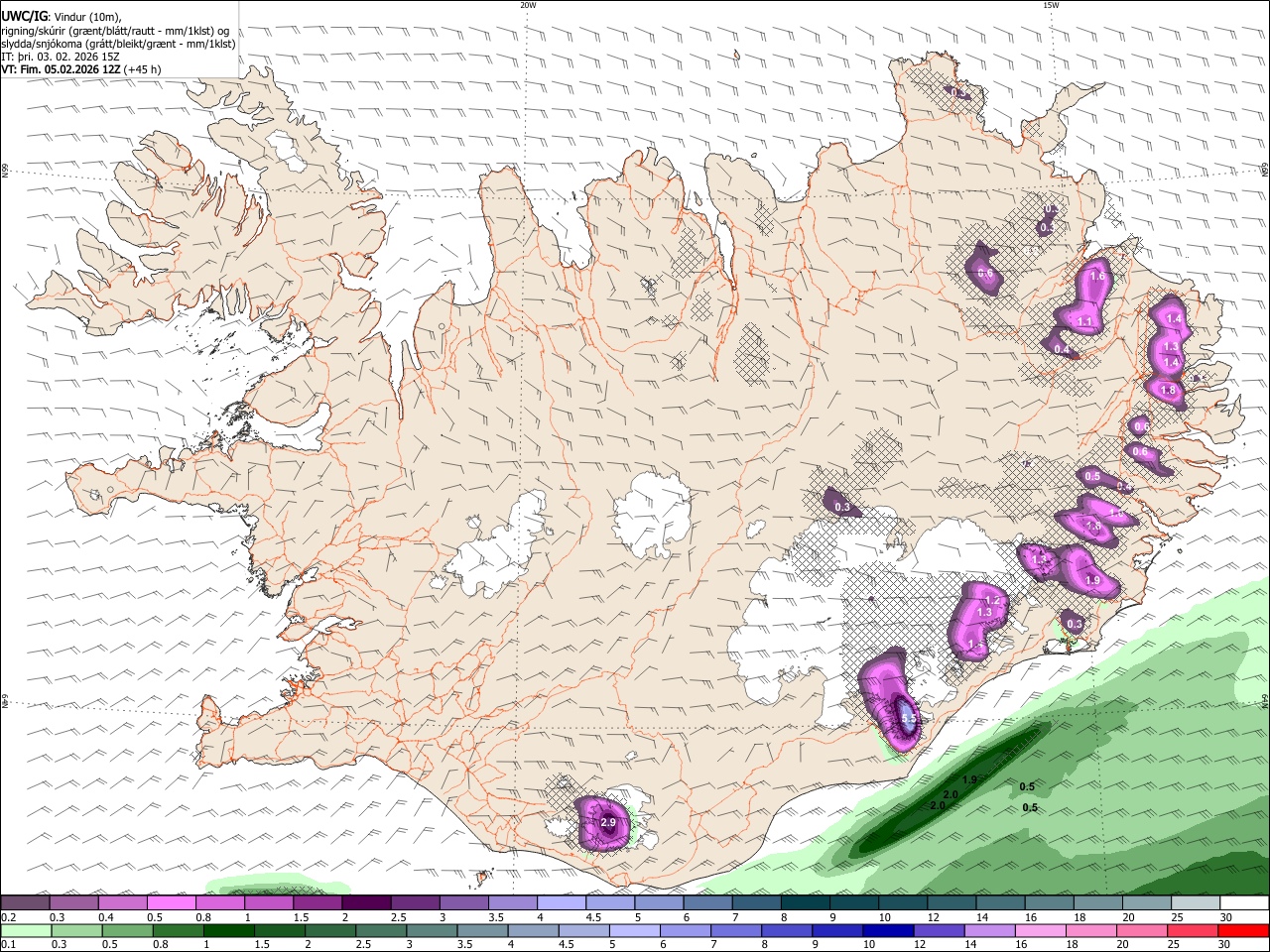The width and height of the screenshot is (1270, 952).
Task: Click the '0.2' label under the snow scale
Action: pyautogui.click(x=8, y=917)
